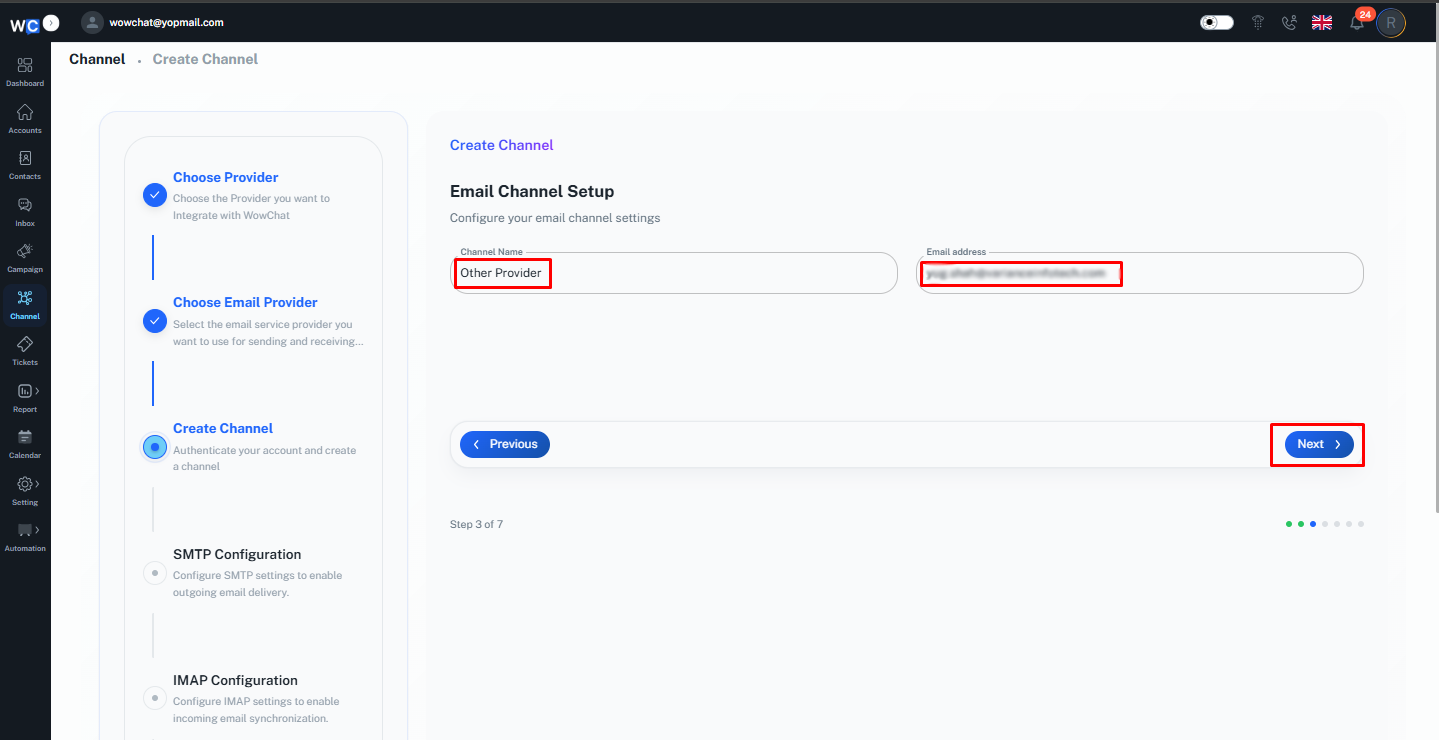
Task: Click the Next button
Action: point(1319,444)
